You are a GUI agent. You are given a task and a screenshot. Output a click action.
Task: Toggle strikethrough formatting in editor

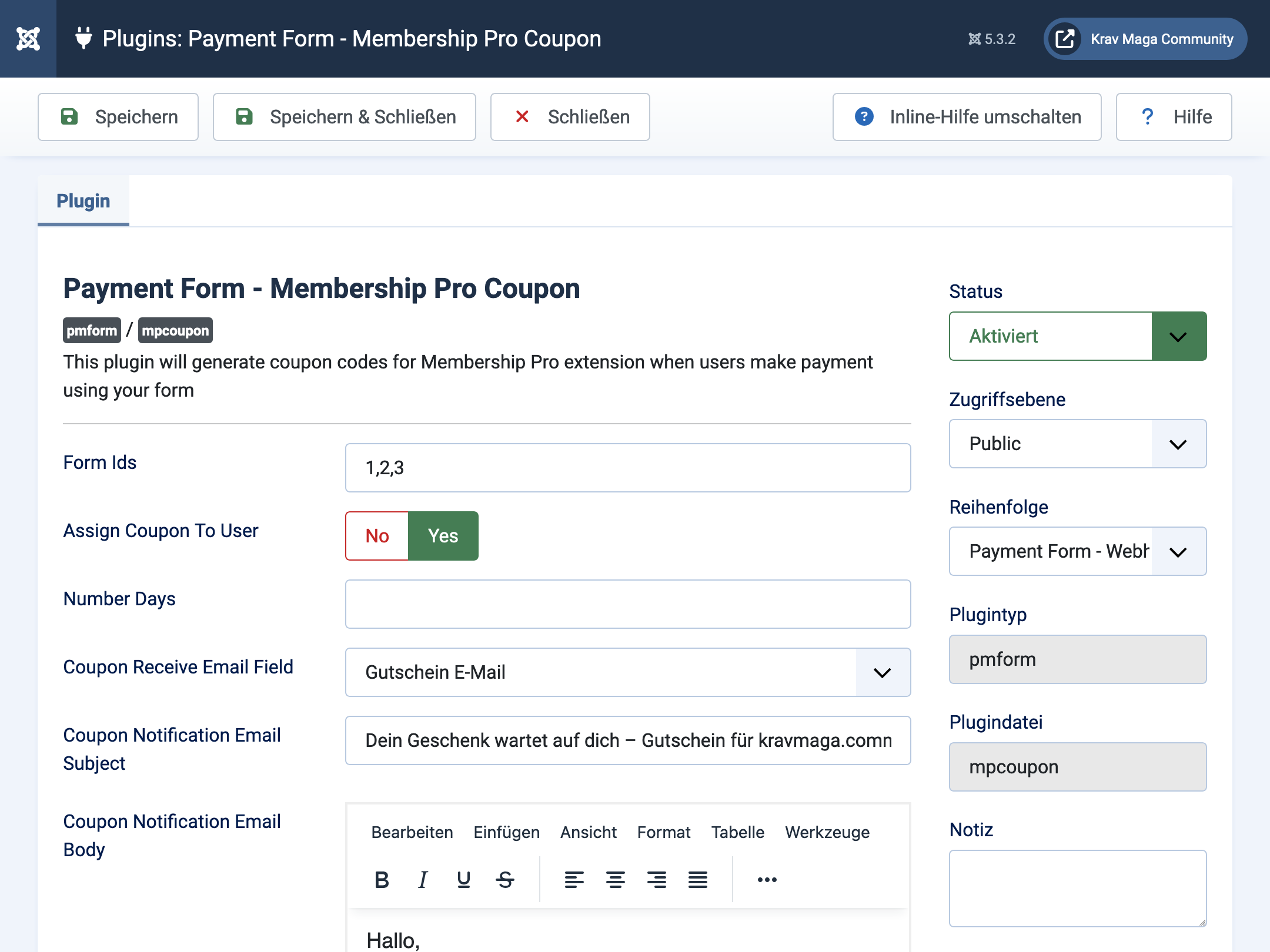tap(505, 880)
